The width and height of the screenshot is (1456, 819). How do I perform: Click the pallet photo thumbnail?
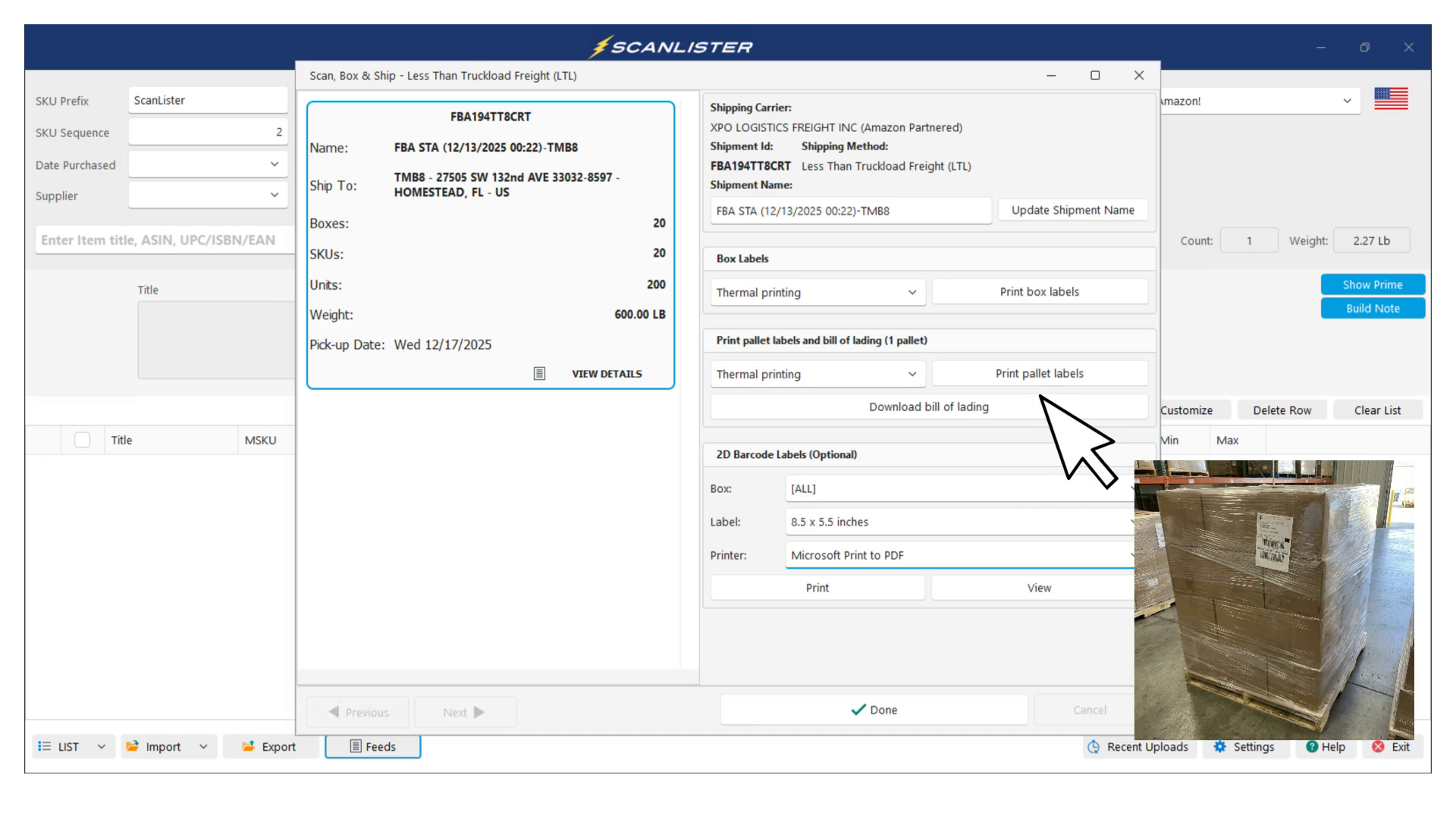[1274, 599]
